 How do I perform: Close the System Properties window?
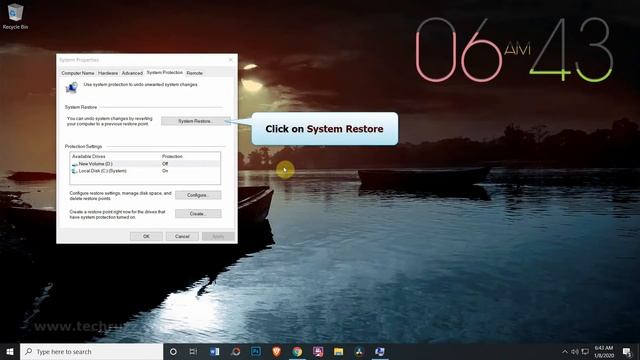[x=231, y=60]
